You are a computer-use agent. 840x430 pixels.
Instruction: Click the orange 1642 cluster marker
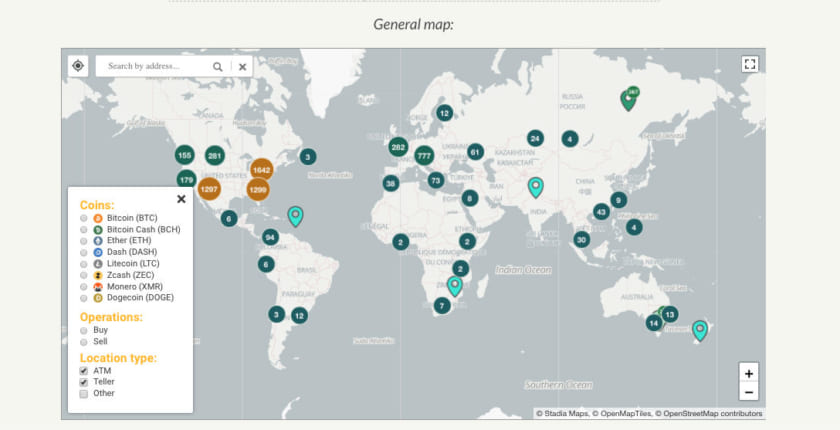[261, 170]
